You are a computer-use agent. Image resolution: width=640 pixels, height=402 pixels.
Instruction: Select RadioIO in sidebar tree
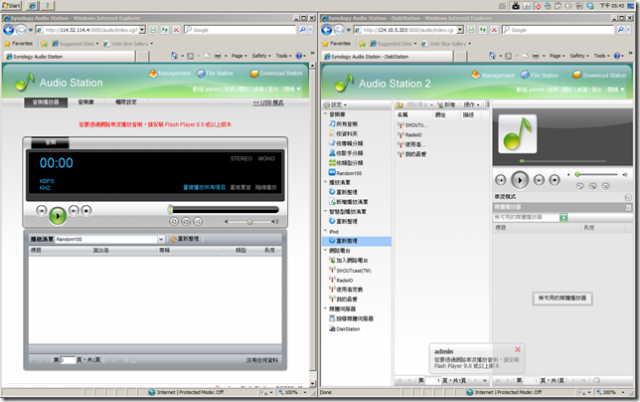click(341, 280)
